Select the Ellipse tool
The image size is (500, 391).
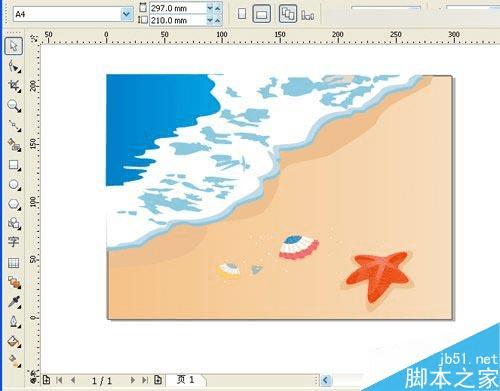[14, 184]
